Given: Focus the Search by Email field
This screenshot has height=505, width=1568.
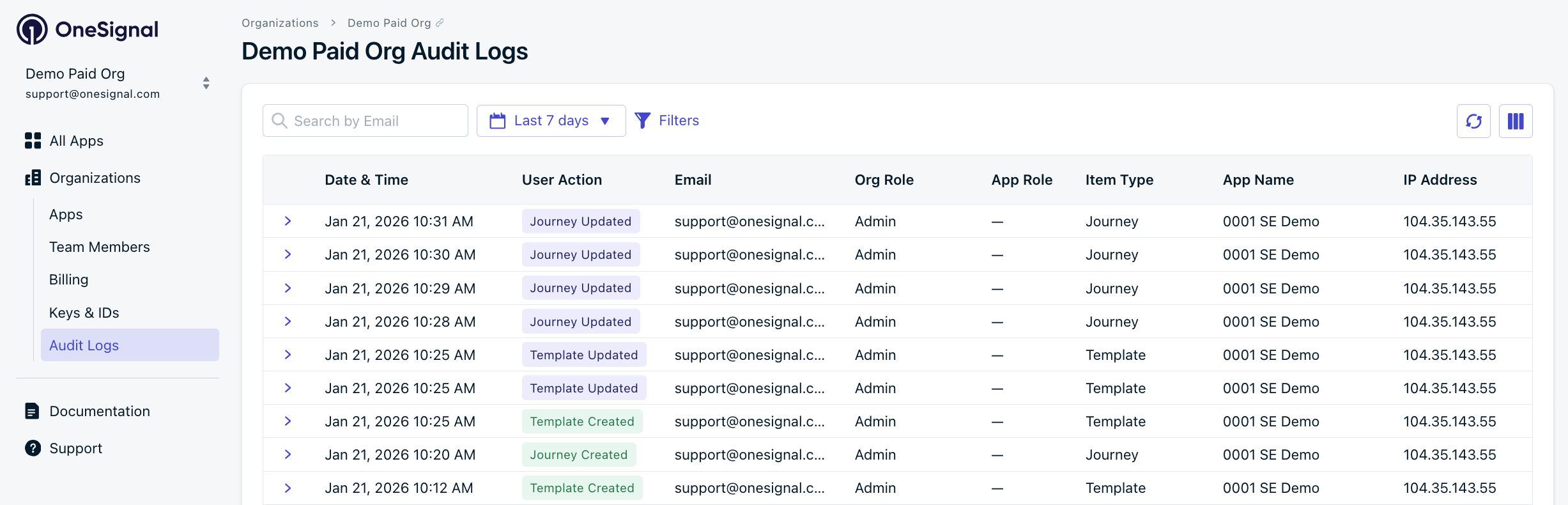Looking at the screenshot, I should [x=365, y=121].
